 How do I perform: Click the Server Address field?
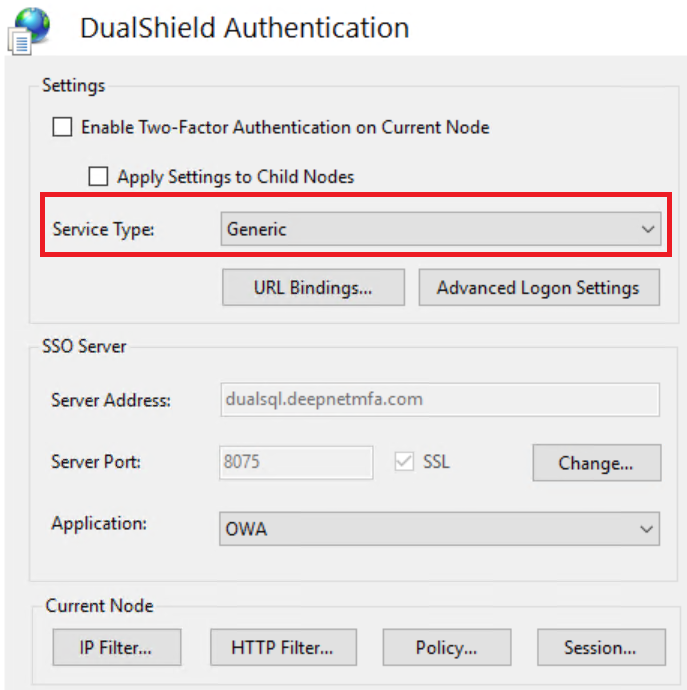coord(440,399)
